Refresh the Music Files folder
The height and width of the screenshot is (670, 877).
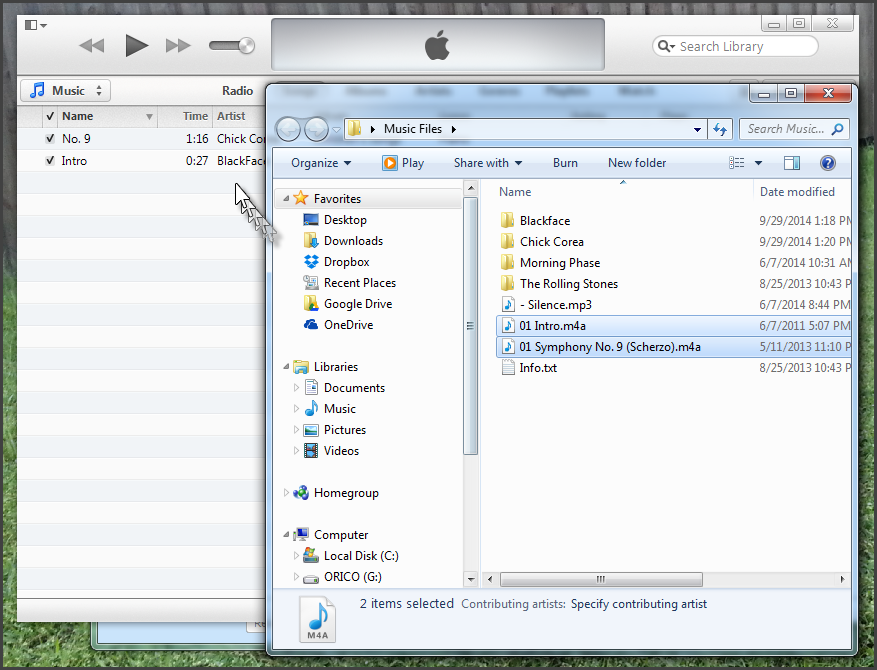coord(719,129)
